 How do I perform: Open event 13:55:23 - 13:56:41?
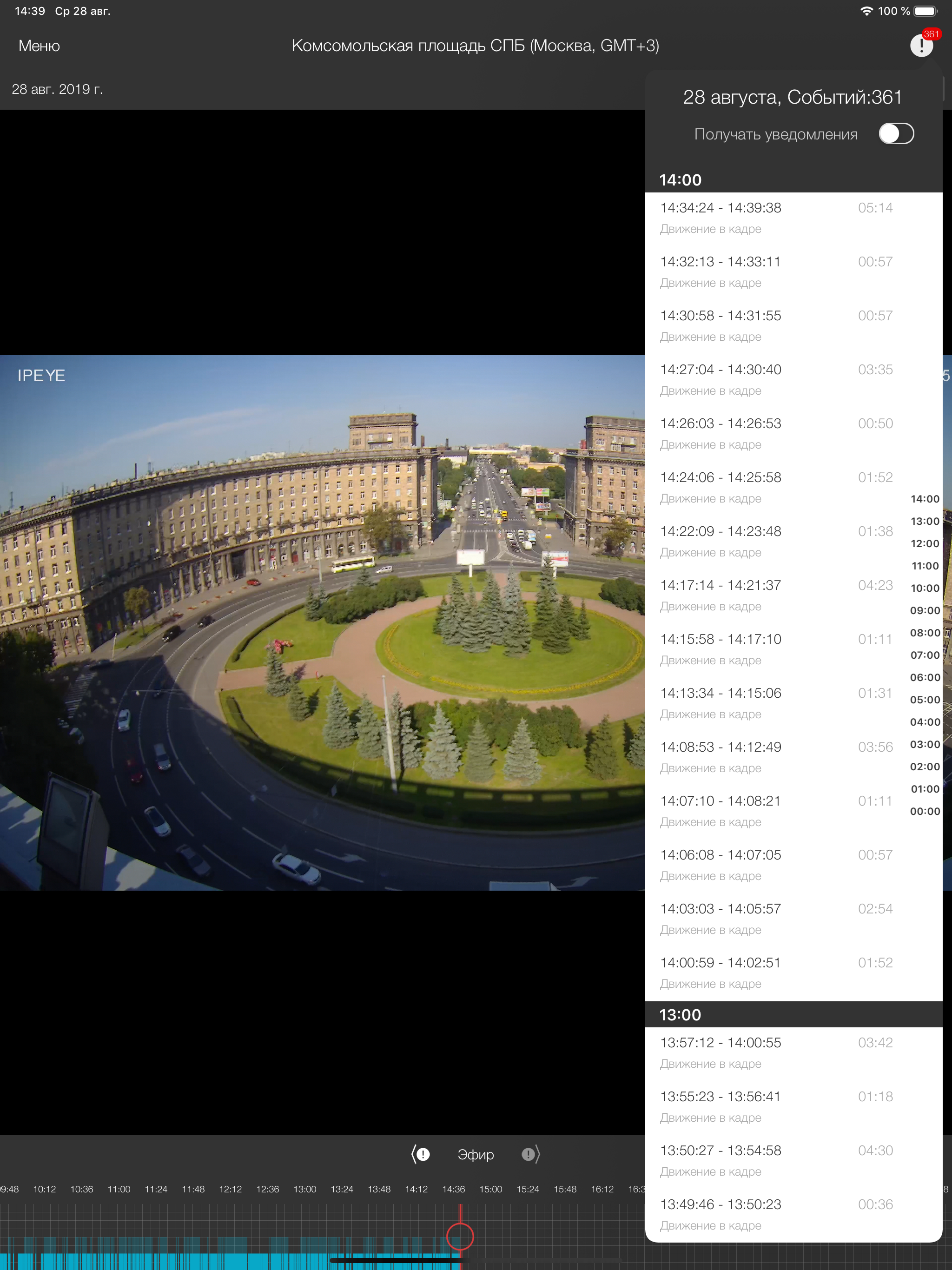click(x=793, y=1107)
